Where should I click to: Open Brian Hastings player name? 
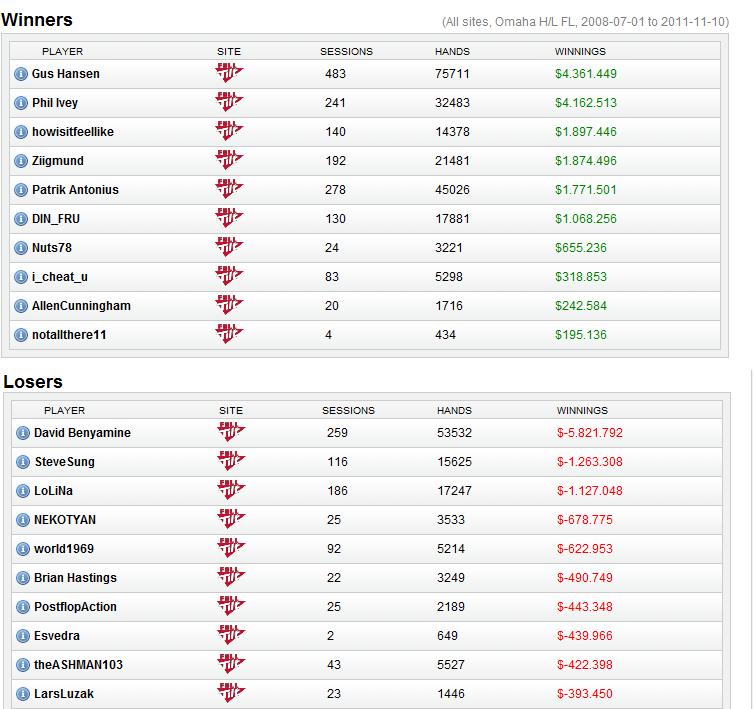(75, 578)
